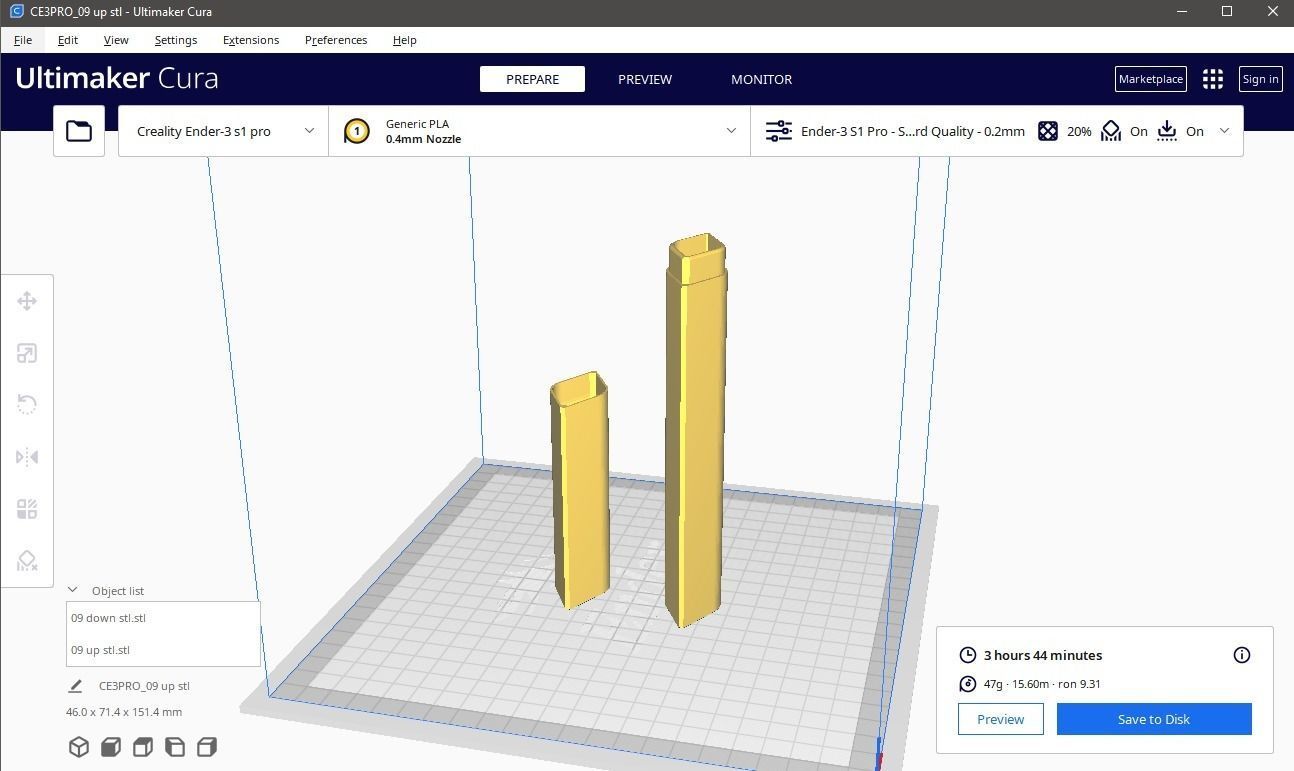Expand the print settings panel chevron
This screenshot has height=771, width=1294.
coord(1224,131)
